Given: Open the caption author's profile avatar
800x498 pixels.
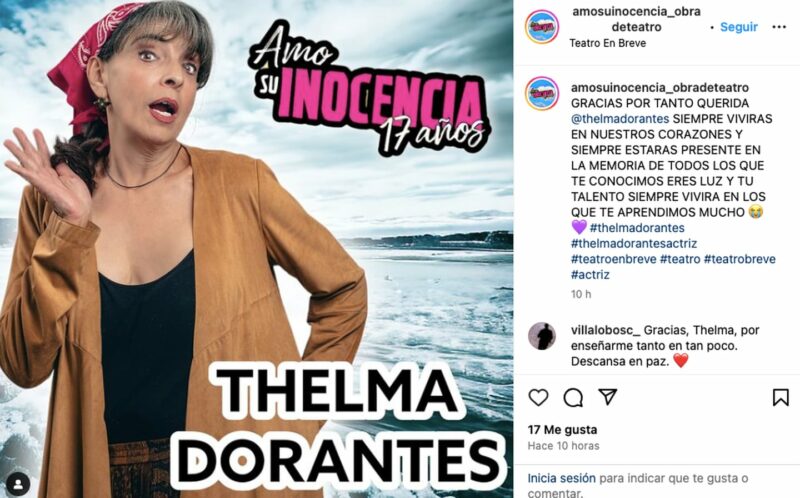Looking at the screenshot, I should click(x=542, y=93).
